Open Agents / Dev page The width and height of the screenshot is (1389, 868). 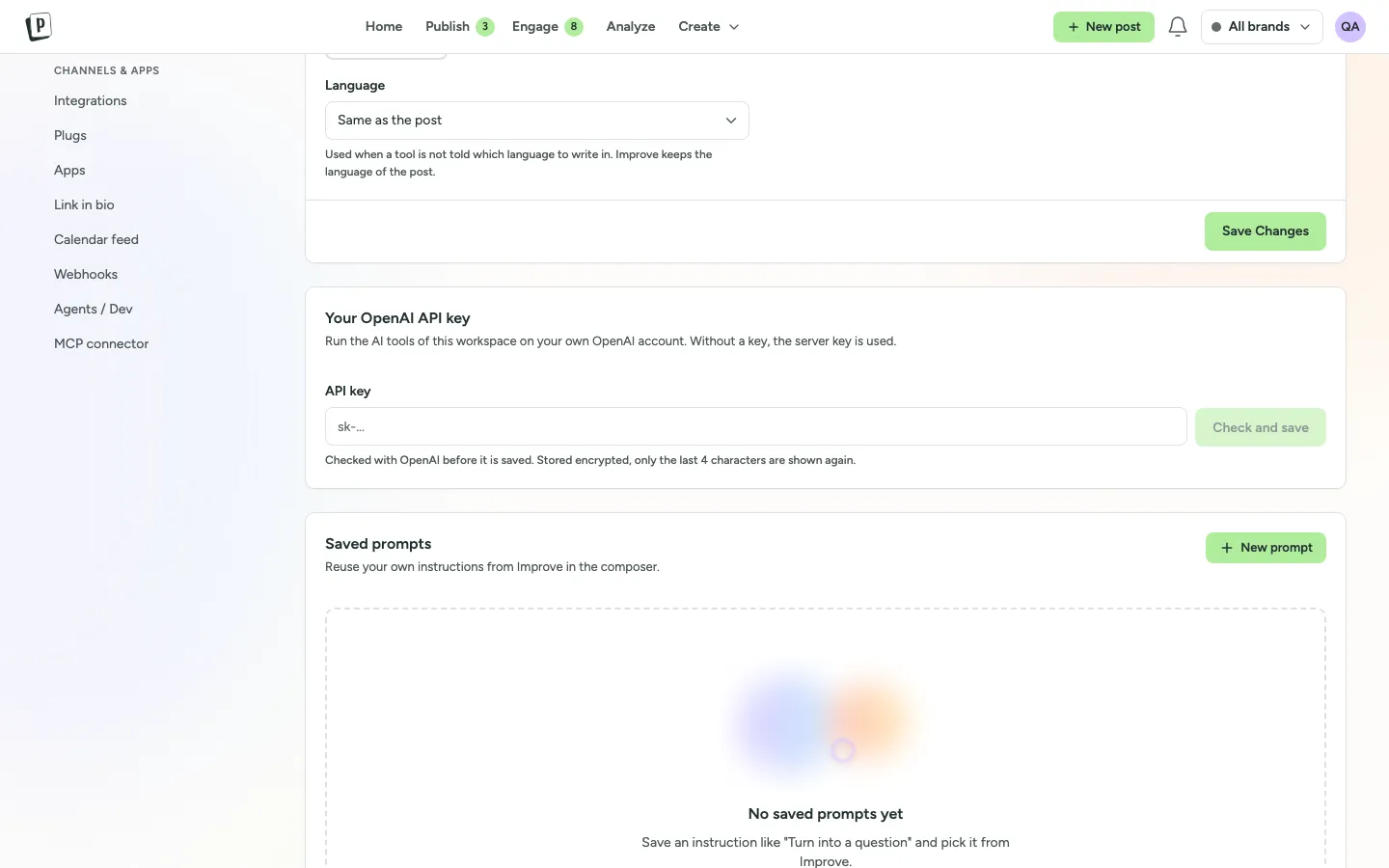[94, 310]
